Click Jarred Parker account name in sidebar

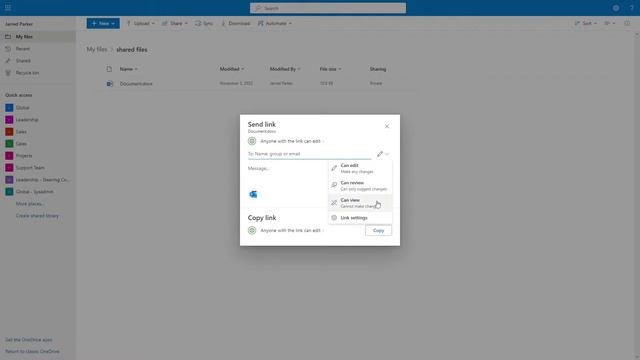coord(19,24)
